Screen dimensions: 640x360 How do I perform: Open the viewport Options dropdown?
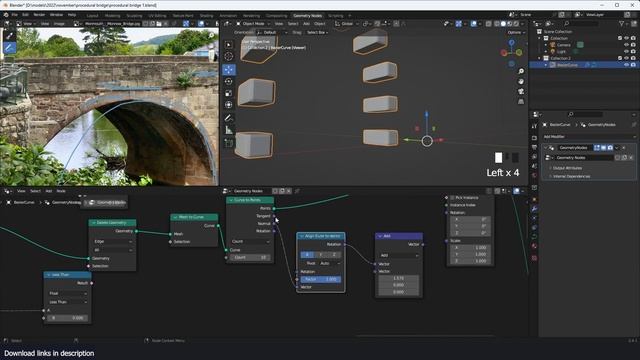516,32
